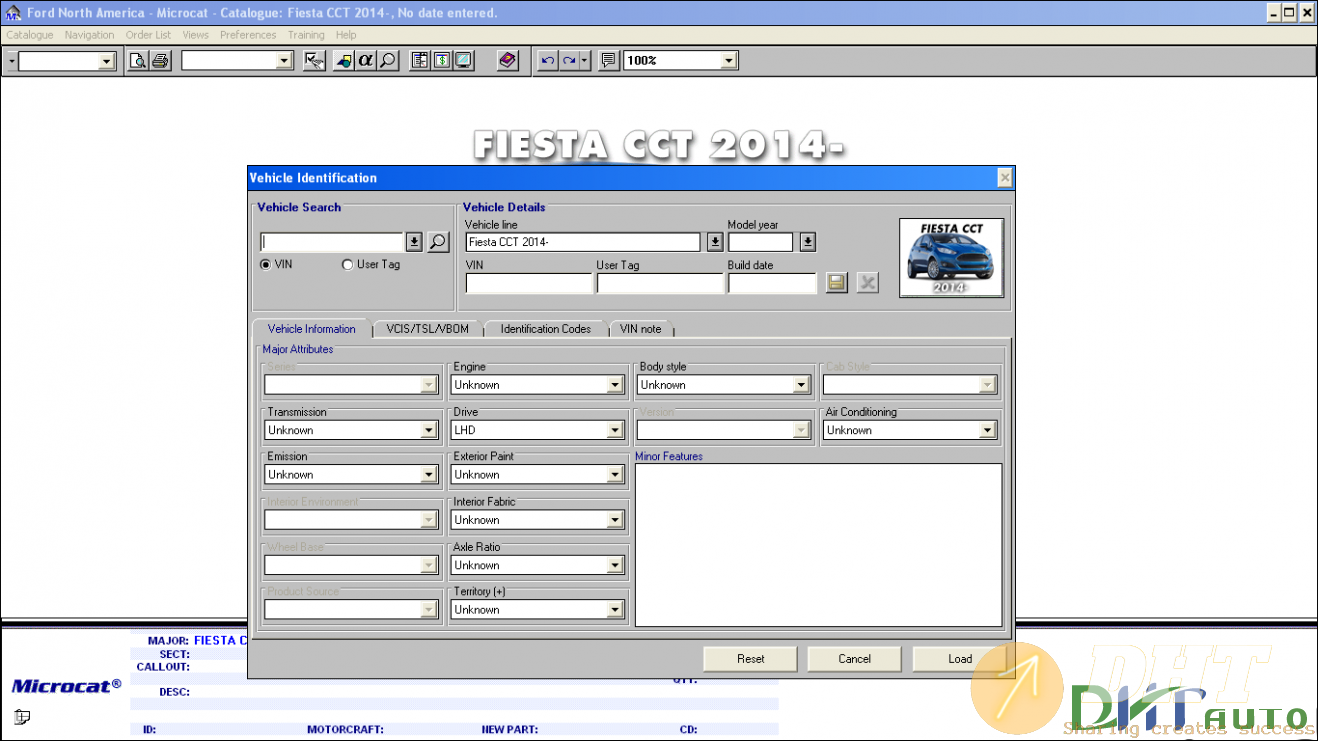This screenshot has width=1318, height=741.
Task: Click the Model year input field
Action: (x=761, y=242)
